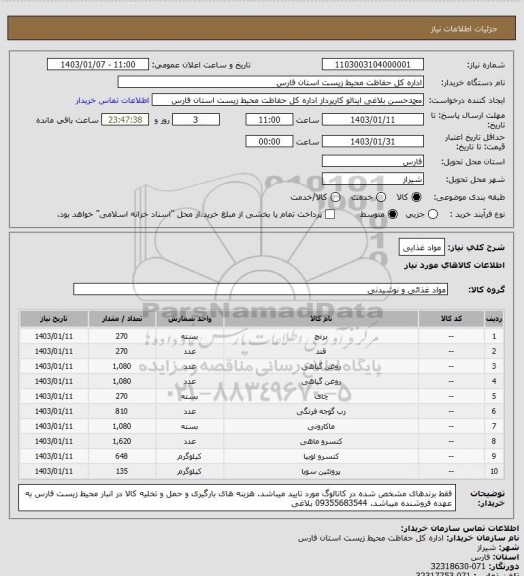Viewport: 524px width, 576px height.
Task: Click the countdown timer 23:47:38
Action: click(x=125, y=120)
